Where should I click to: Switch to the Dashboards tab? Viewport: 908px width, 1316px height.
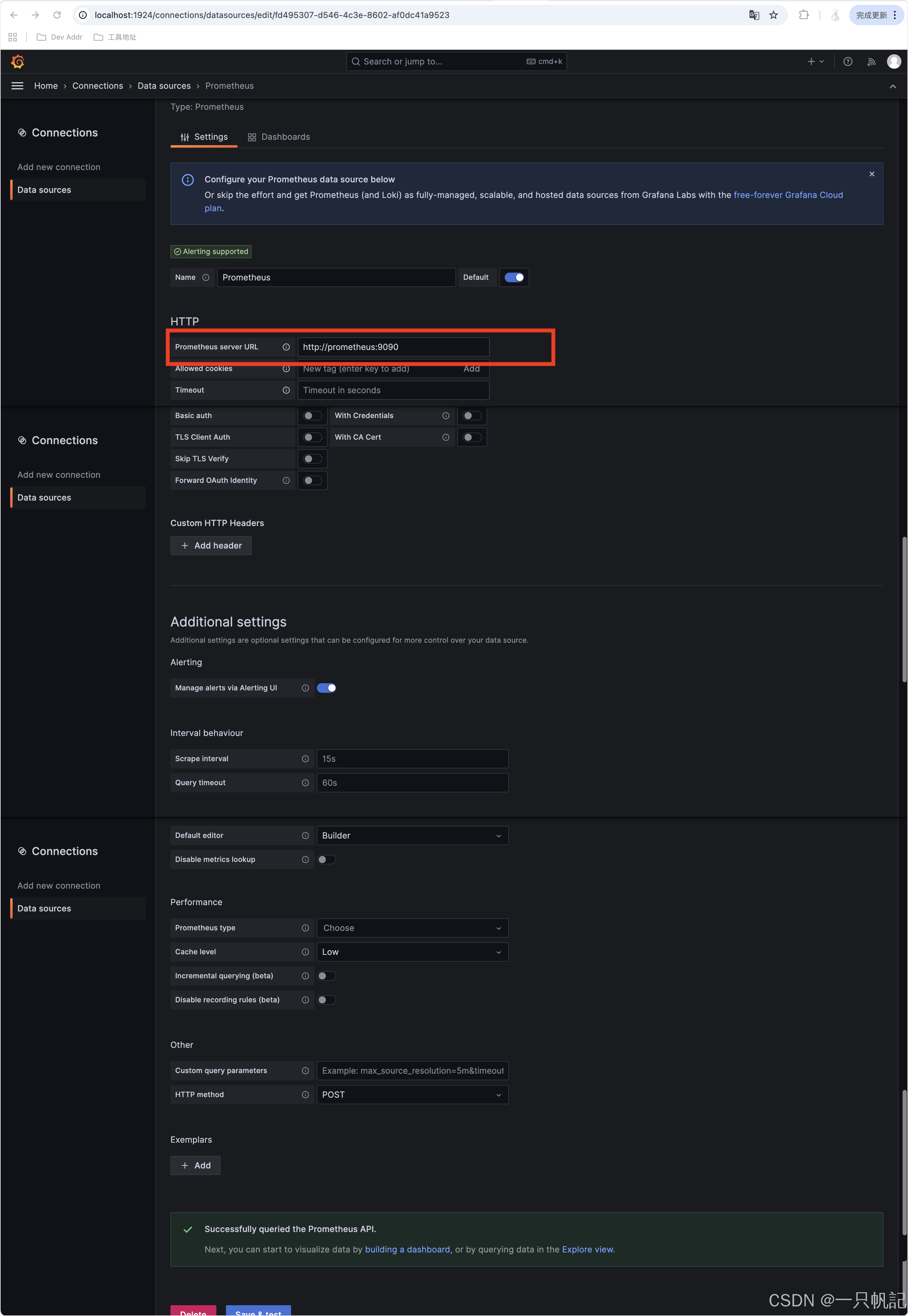279,137
